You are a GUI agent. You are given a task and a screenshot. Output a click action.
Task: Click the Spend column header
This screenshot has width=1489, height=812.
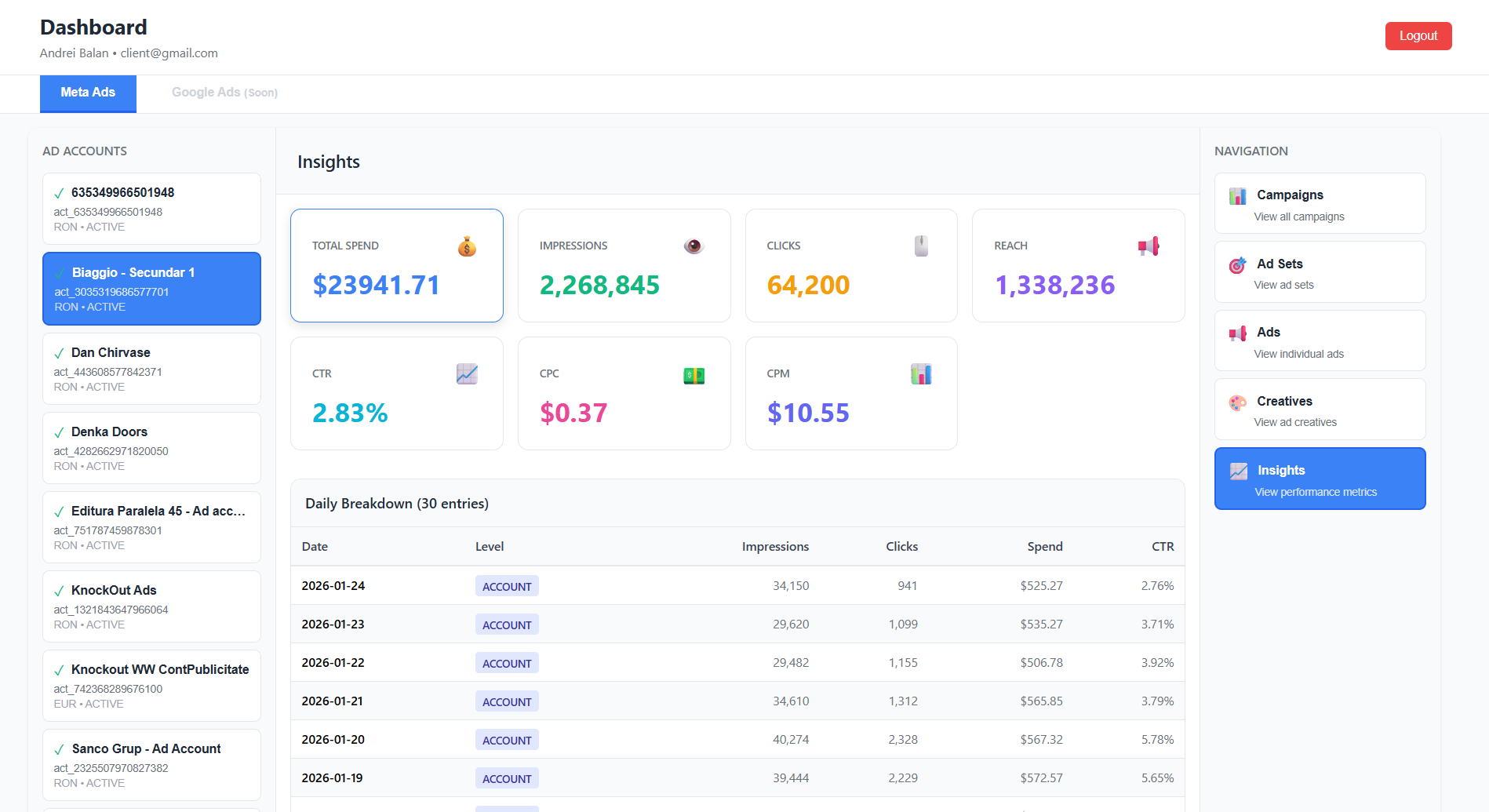click(1044, 547)
